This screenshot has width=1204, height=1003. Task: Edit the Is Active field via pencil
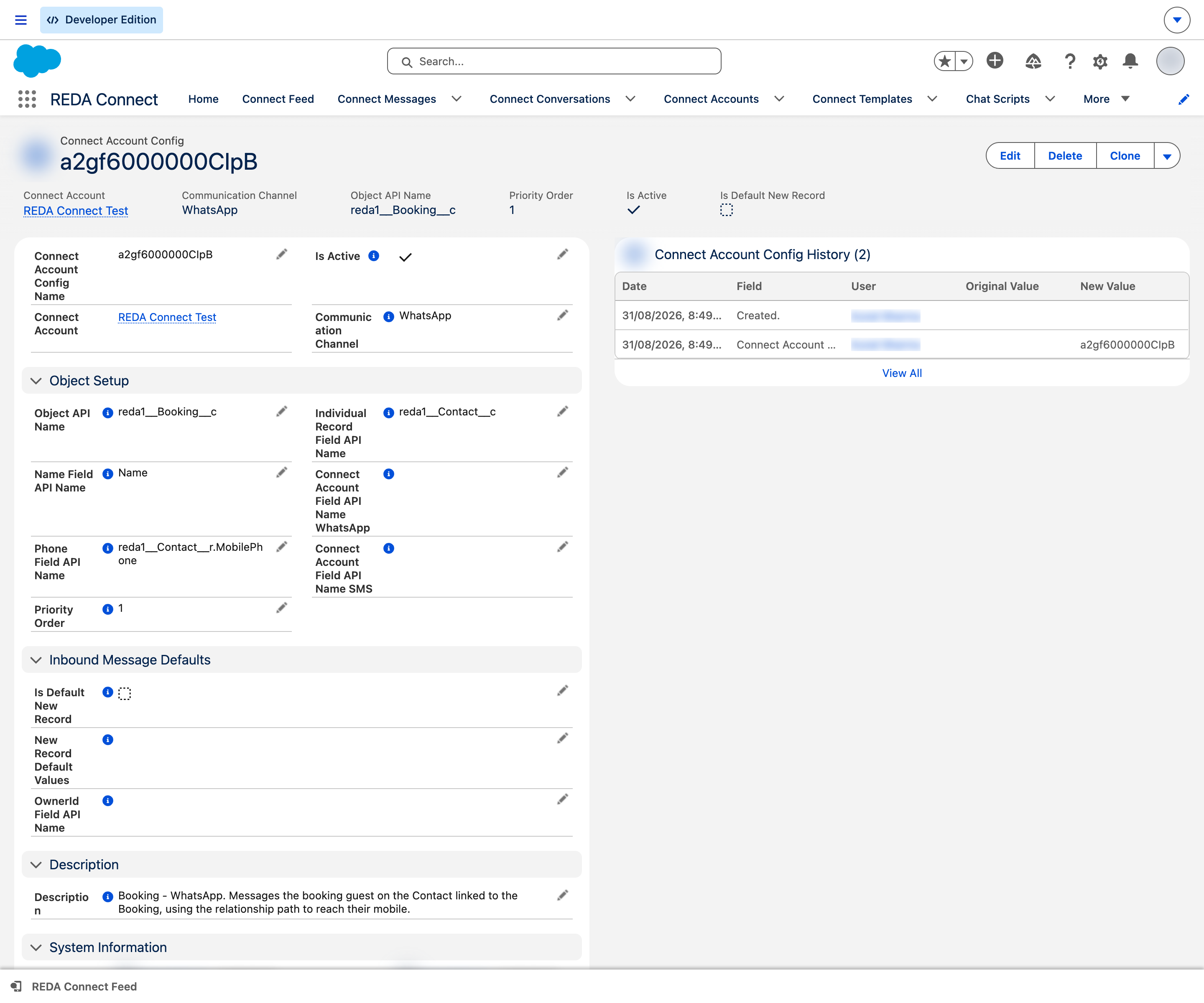click(562, 255)
